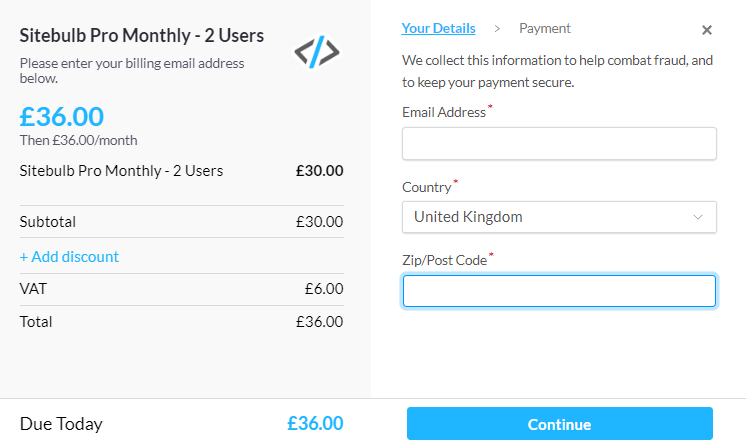
Task: Click the Continue button
Action: pyautogui.click(x=560, y=424)
